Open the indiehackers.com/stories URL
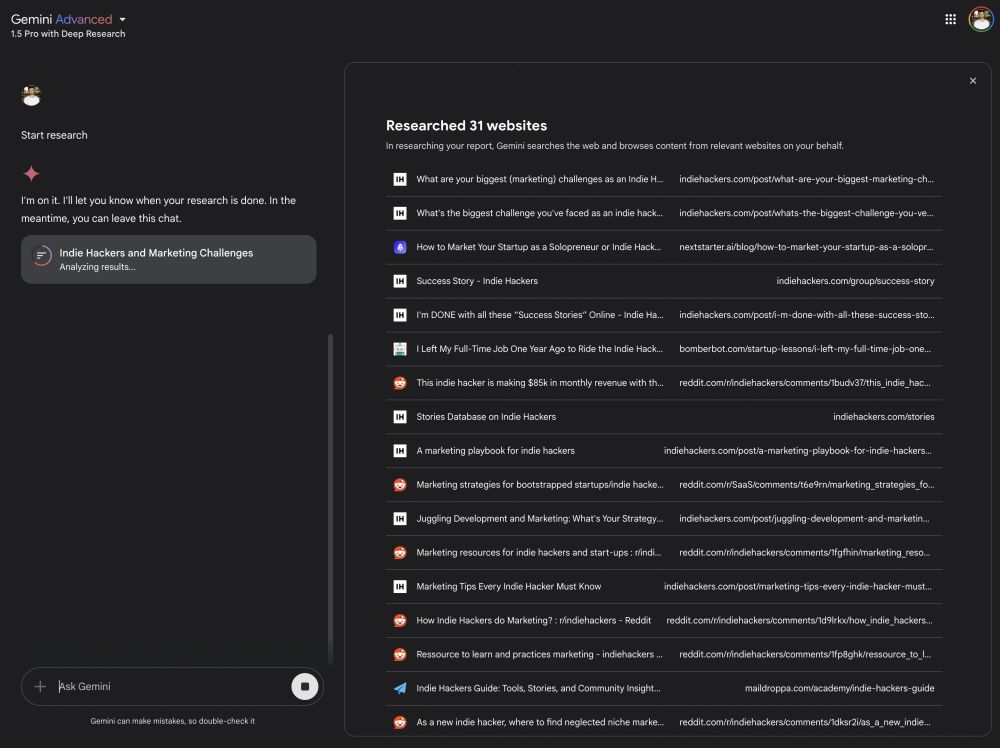This screenshot has width=1000, height=748. coord(883,416)
